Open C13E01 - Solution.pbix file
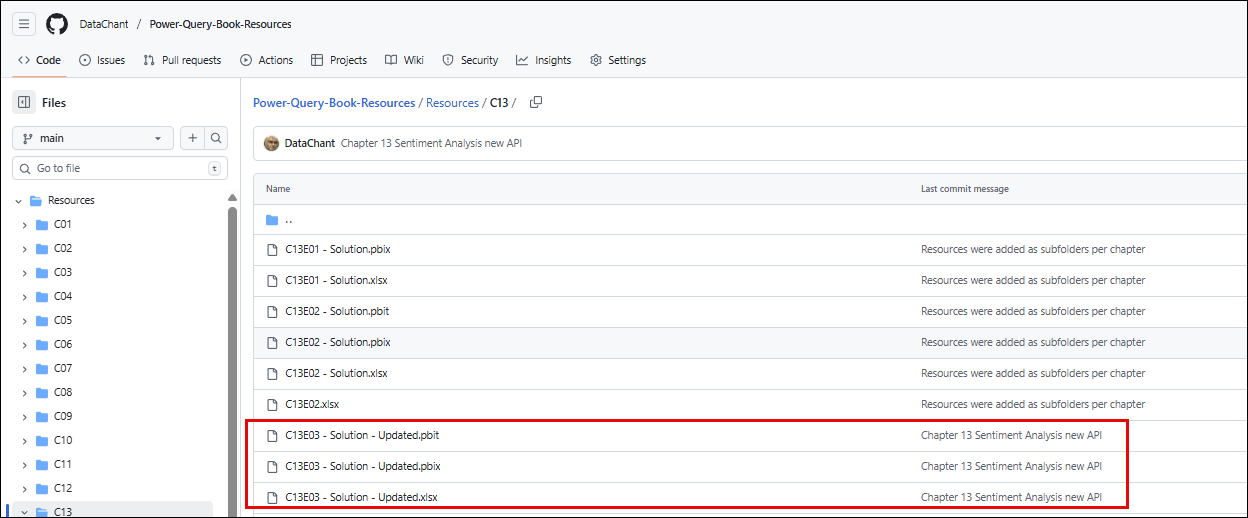The image size is (1248, 518). coord(338,249)
